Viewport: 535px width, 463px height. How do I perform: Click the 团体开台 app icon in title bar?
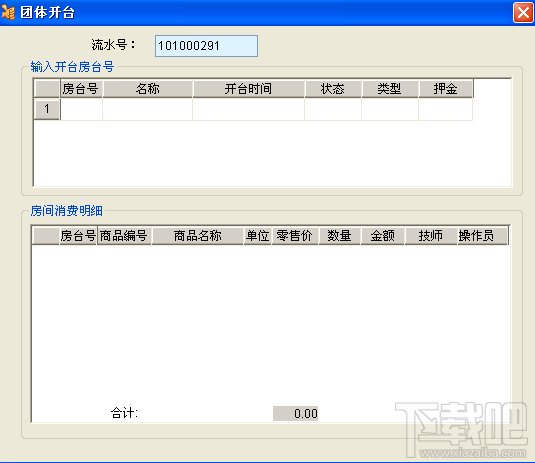point(8,12)
